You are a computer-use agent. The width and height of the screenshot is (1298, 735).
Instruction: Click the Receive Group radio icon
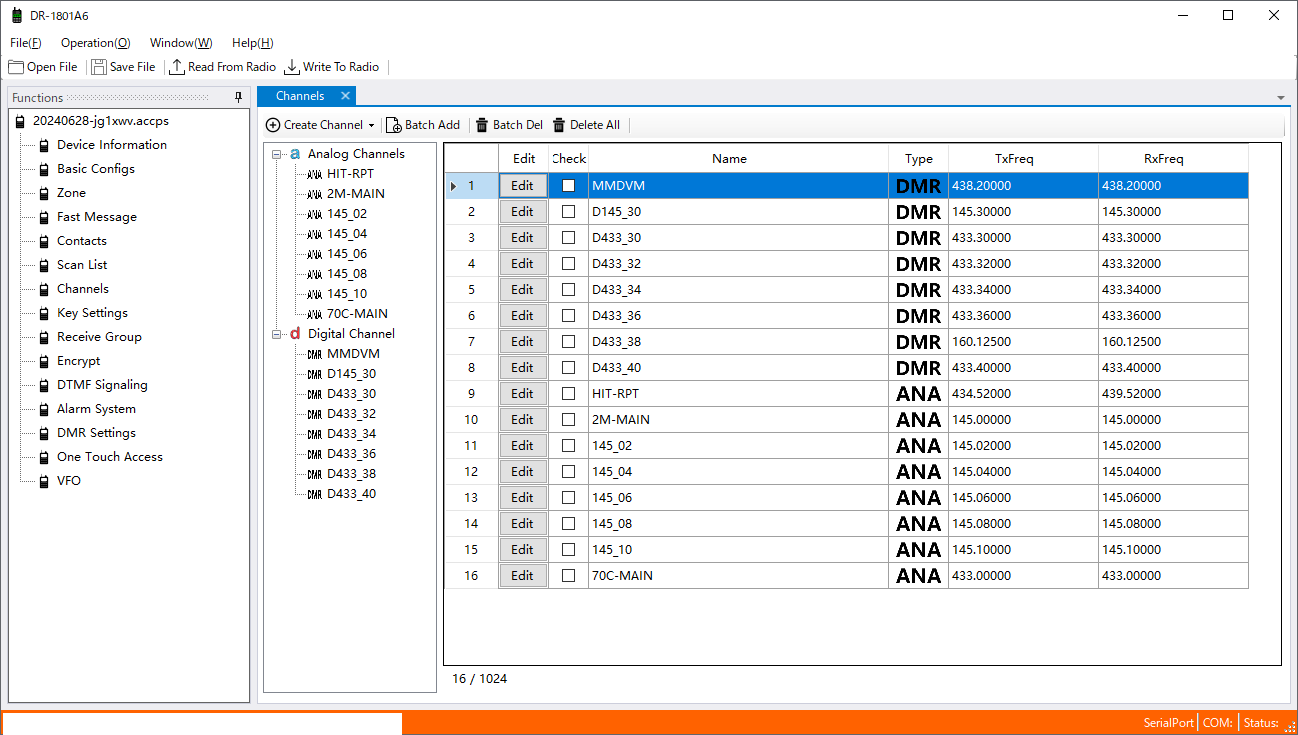[44, 337]
